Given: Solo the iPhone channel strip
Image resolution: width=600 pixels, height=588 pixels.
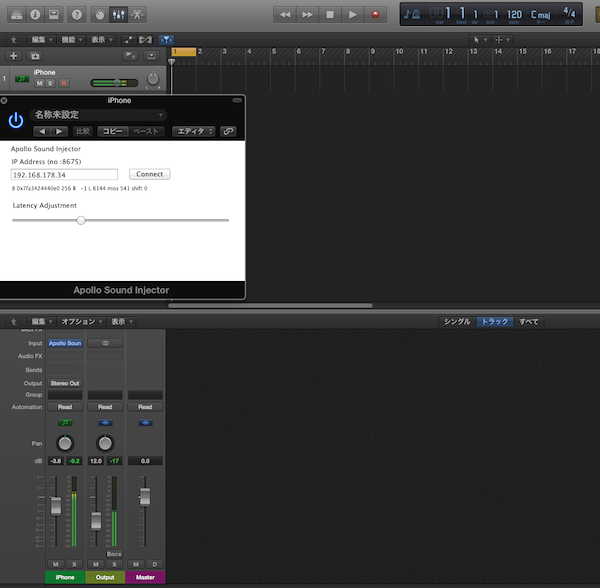Looking at the screenshot, I should [x=74, y=564].
